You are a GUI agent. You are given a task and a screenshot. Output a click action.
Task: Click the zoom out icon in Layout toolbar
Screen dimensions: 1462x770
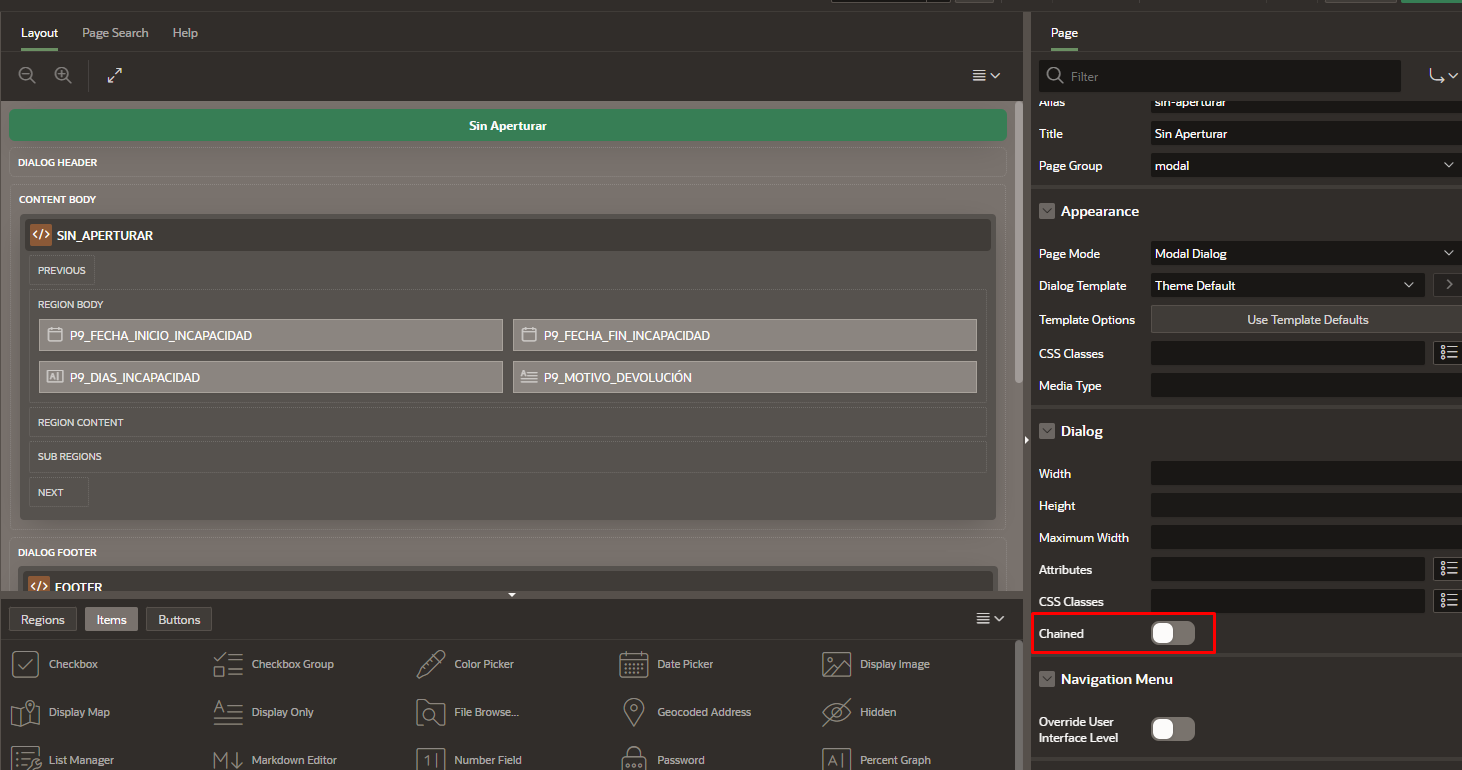point(27,75)
